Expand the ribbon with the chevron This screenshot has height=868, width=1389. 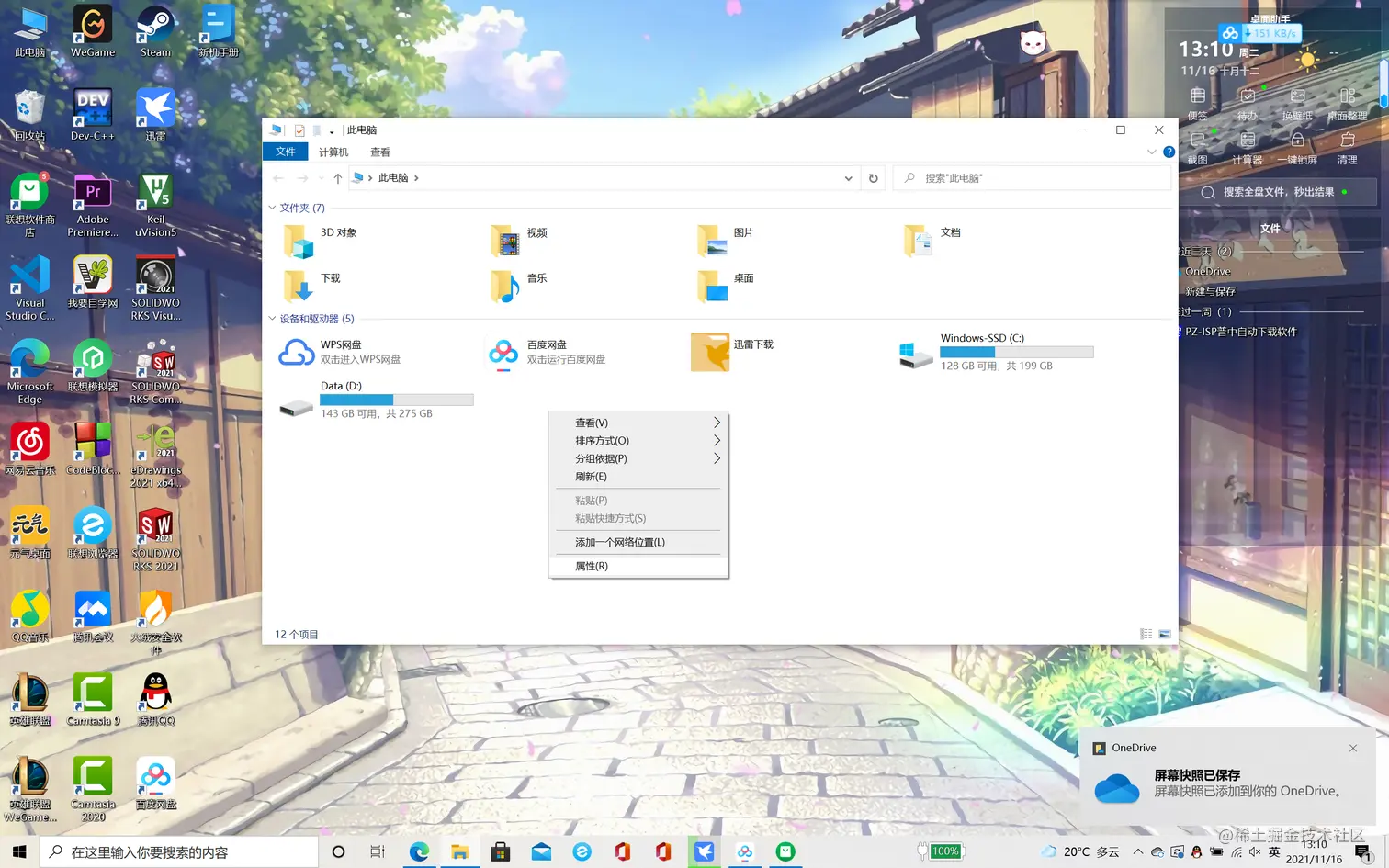(1152, 152)
